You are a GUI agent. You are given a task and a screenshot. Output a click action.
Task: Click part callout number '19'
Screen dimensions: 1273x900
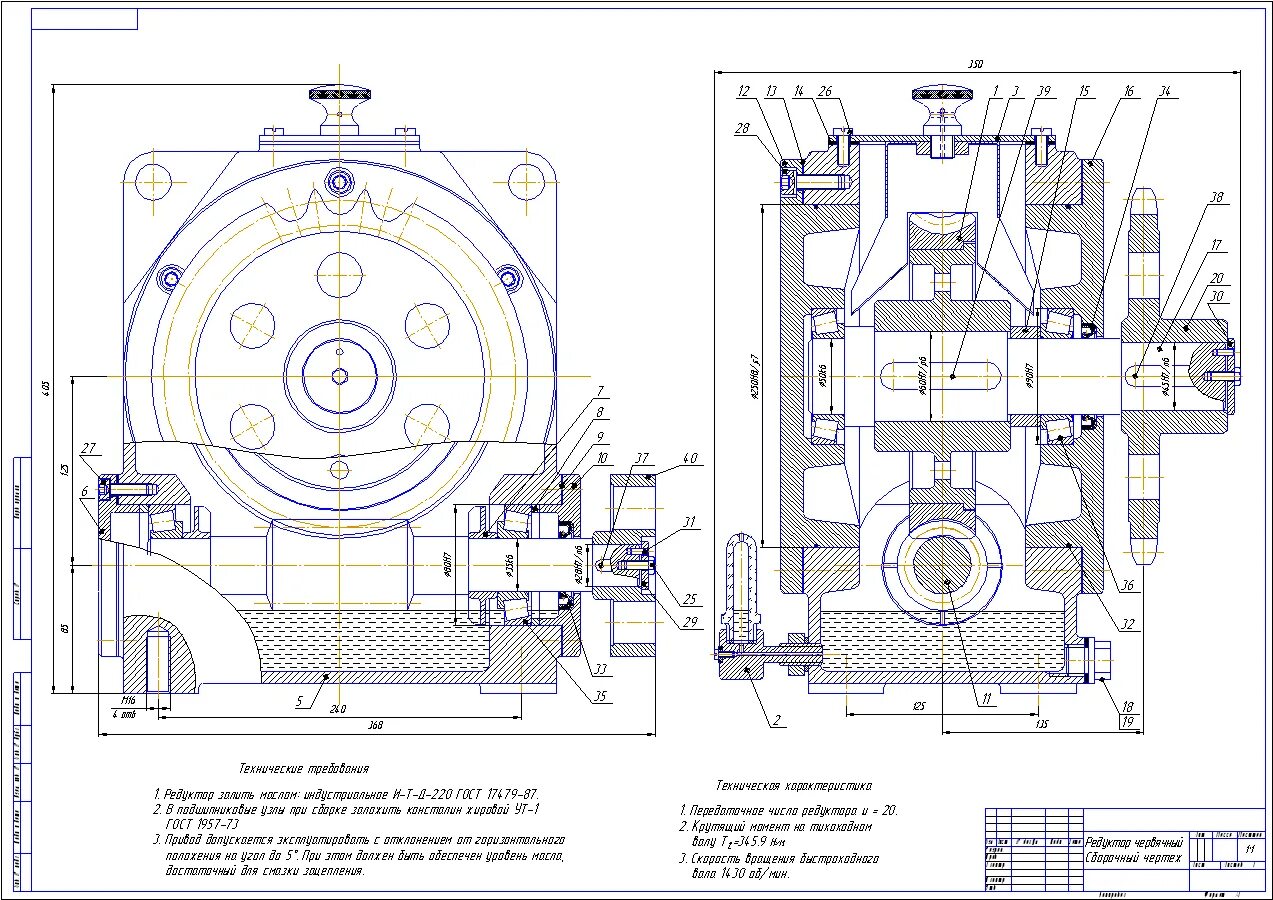tap(1128, 721)
